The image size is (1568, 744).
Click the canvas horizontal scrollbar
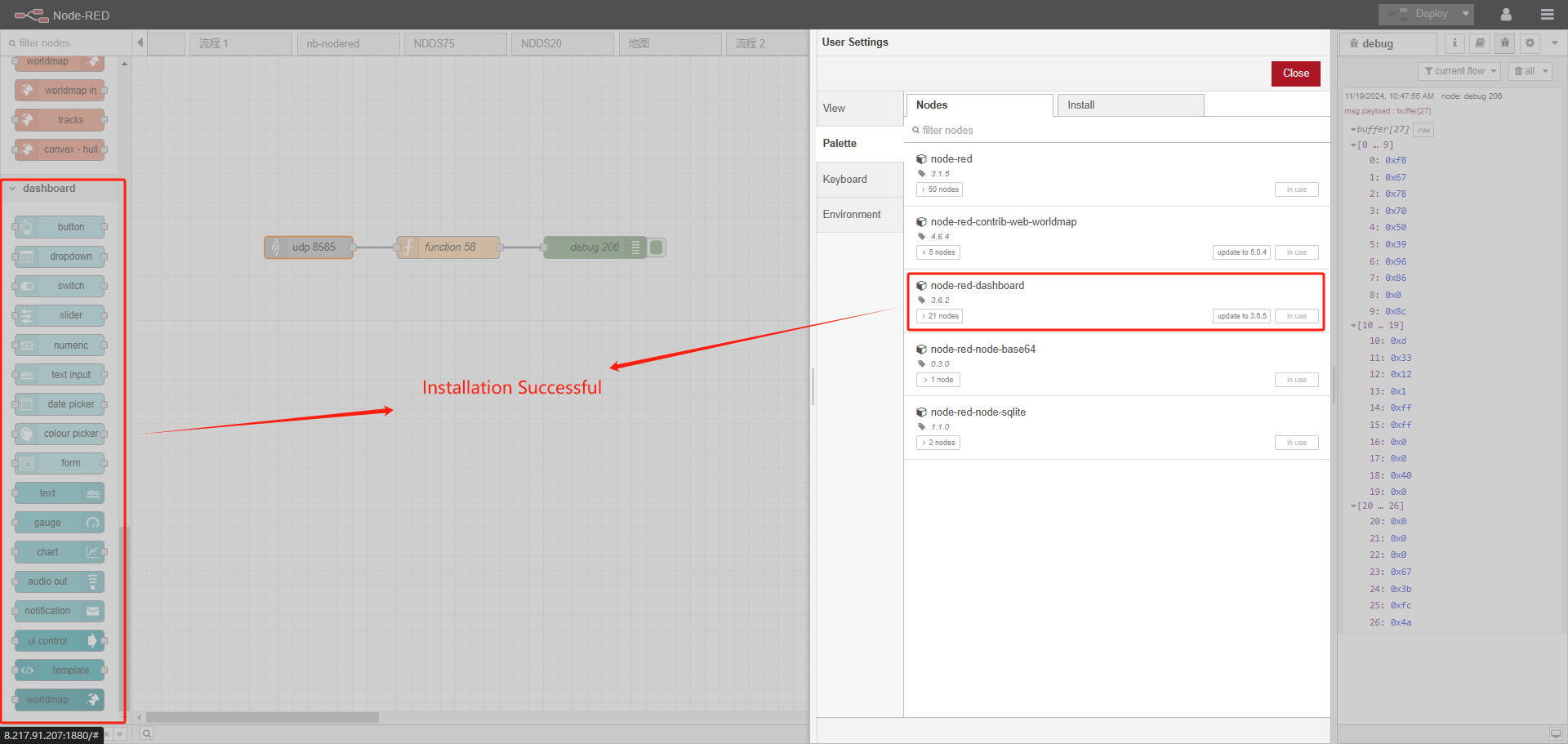click(262, 718)
